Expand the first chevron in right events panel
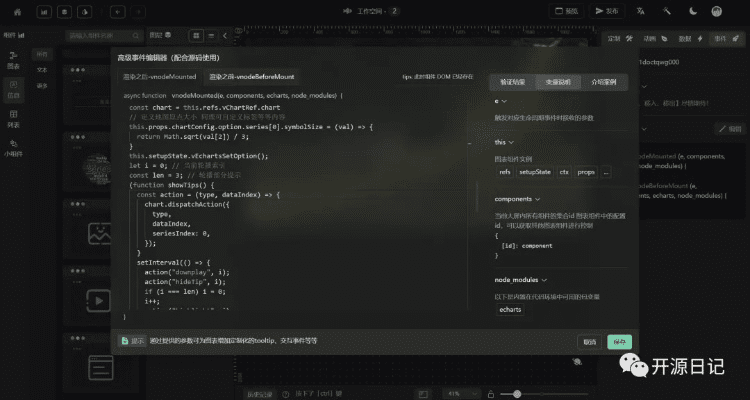The height and width of the screenshot is (400, 750). point(644,87)
